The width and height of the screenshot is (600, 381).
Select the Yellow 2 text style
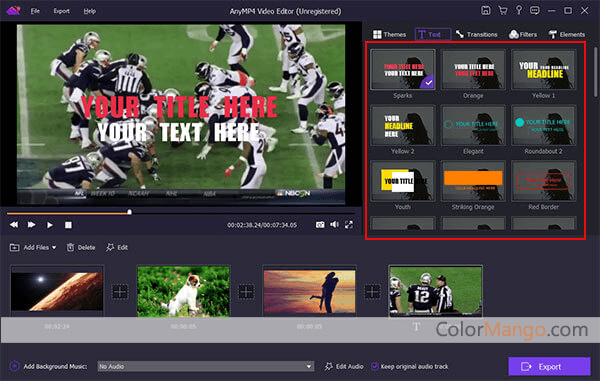[403, 125]
